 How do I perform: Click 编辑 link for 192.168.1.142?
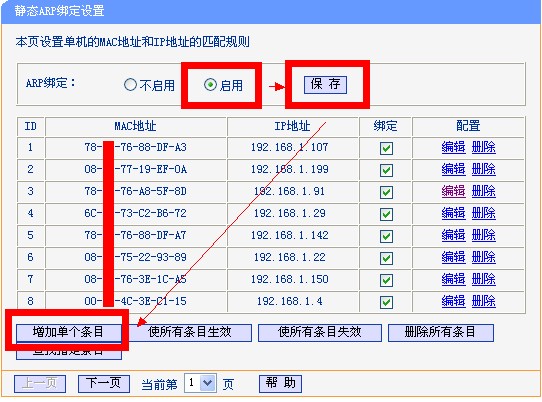tap(453, 235)
